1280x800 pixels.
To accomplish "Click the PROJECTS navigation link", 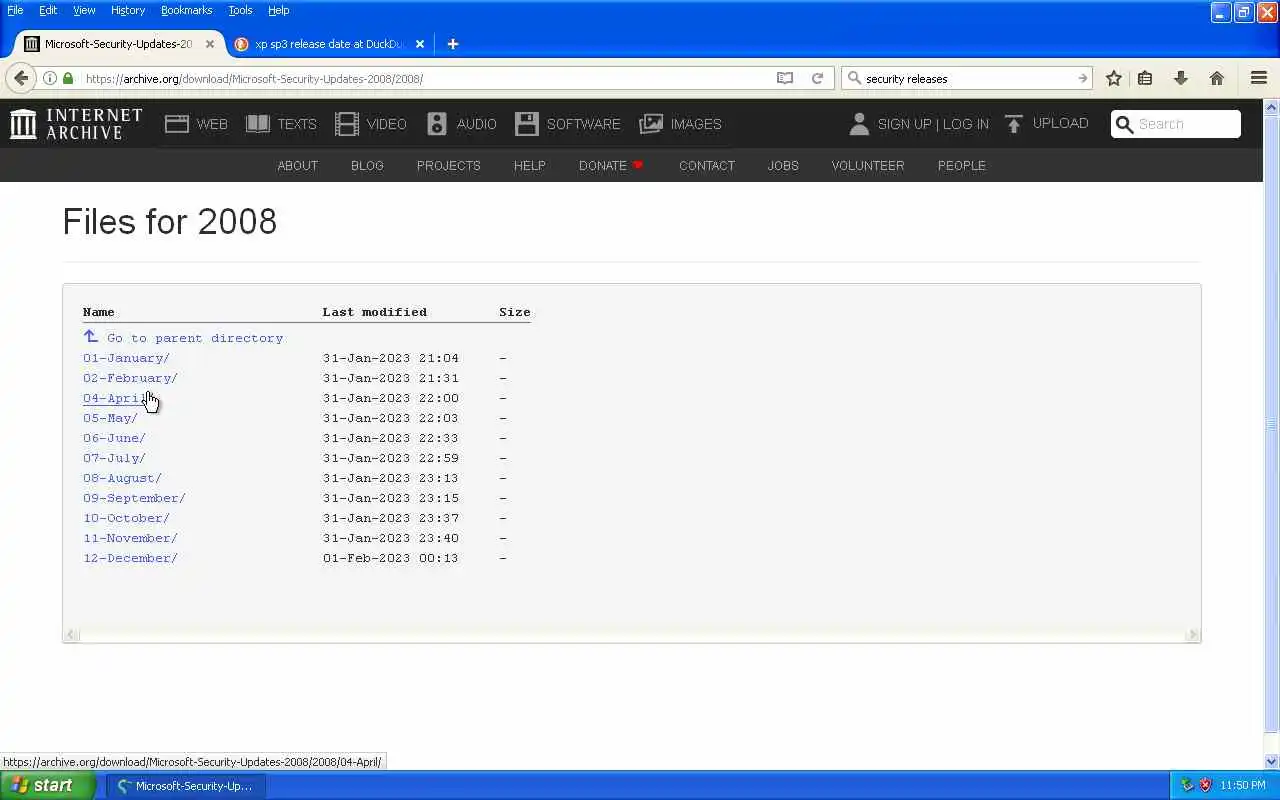I will [448, 166].
